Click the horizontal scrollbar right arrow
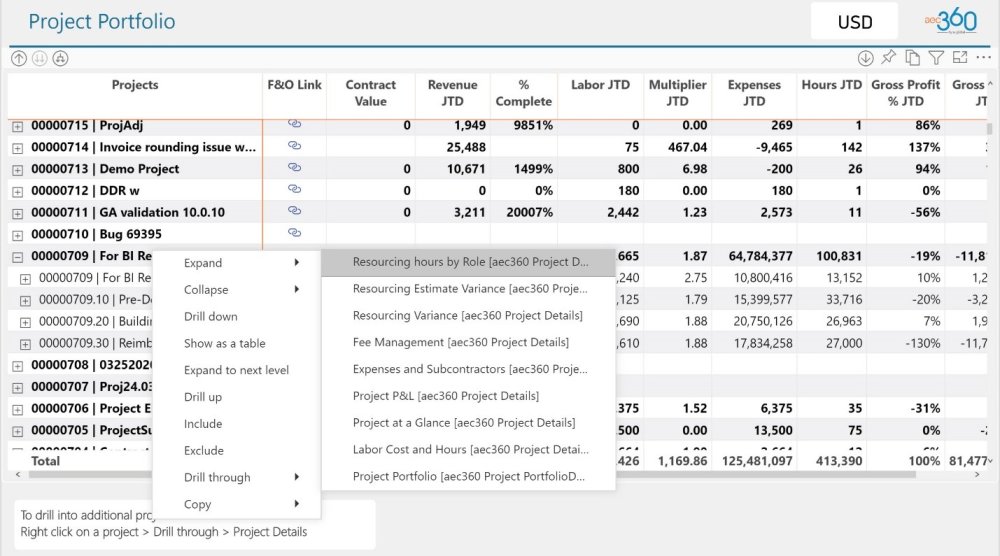 pyautogui.click(x=977, y=475)
